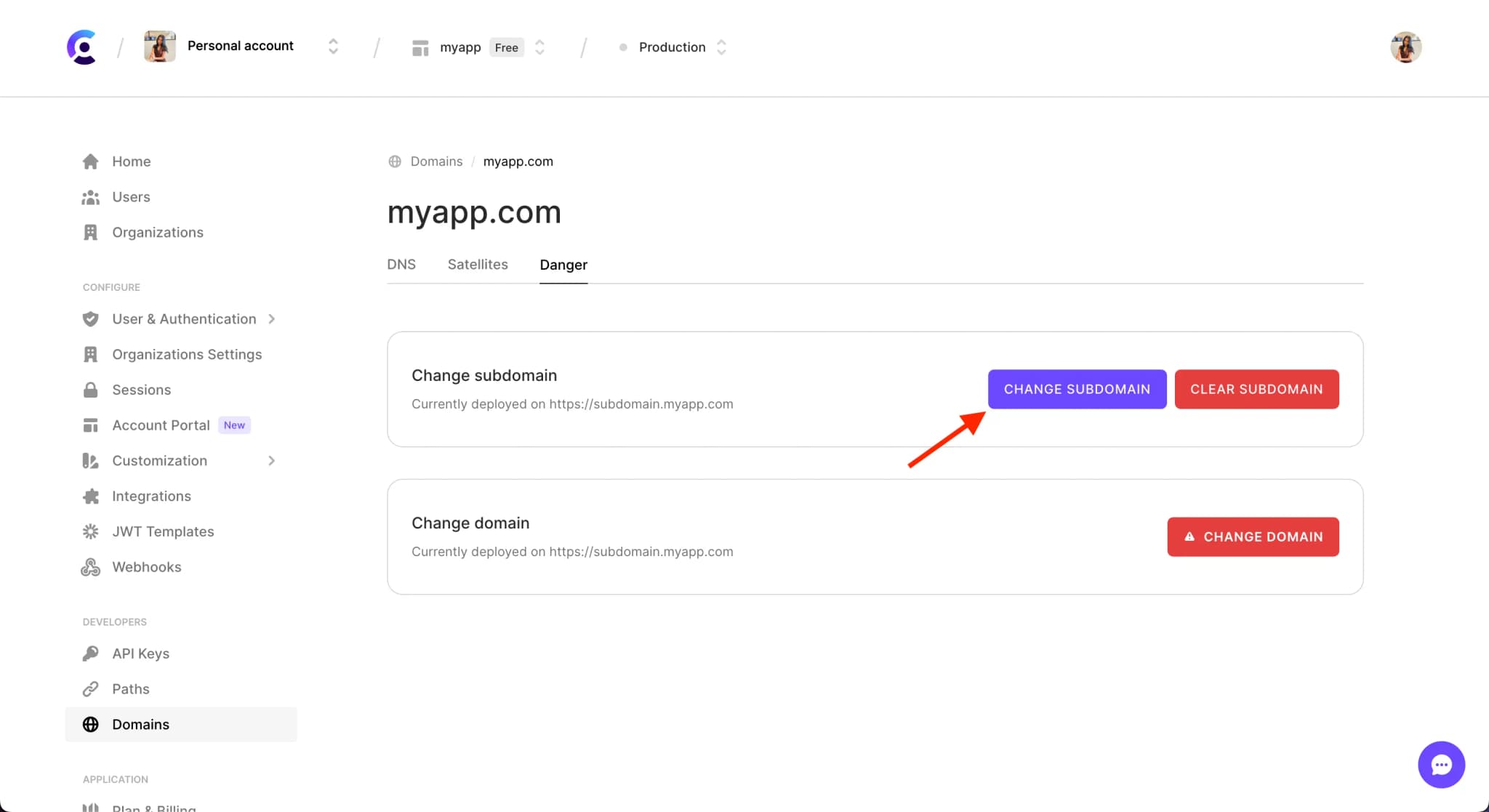Expand the Personal account switcher

(333, 47)
